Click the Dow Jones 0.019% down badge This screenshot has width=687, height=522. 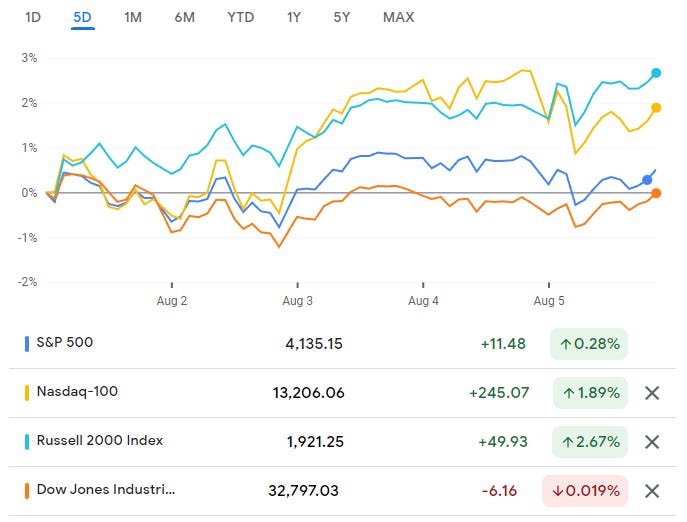point(585,491)
